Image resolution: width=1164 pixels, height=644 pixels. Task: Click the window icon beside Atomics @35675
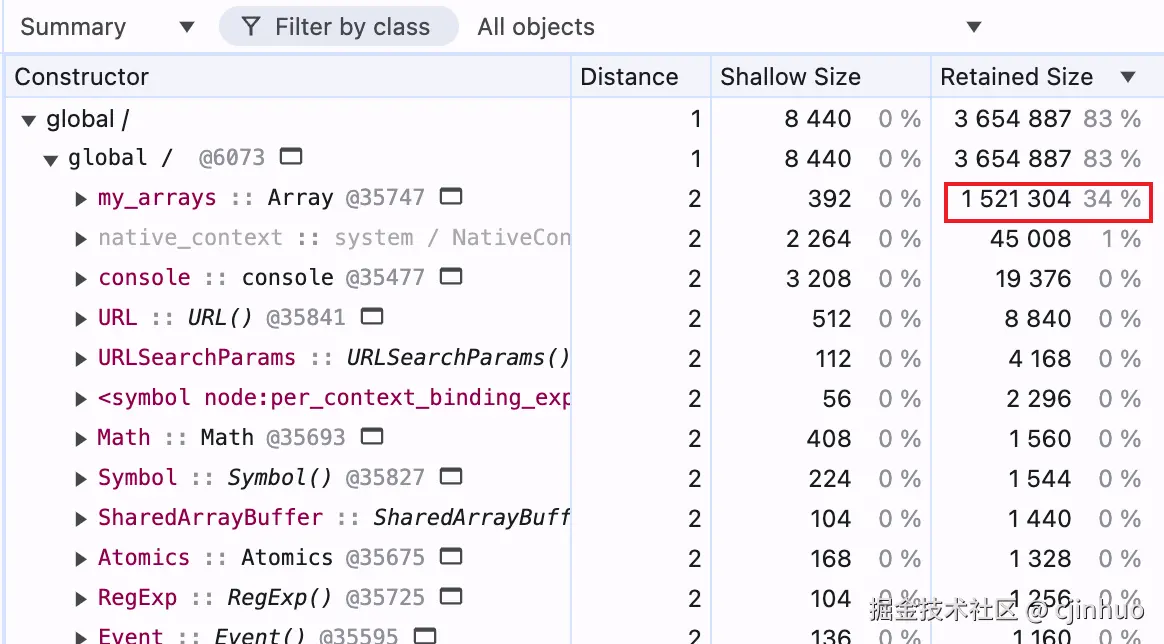pos(451,557)
